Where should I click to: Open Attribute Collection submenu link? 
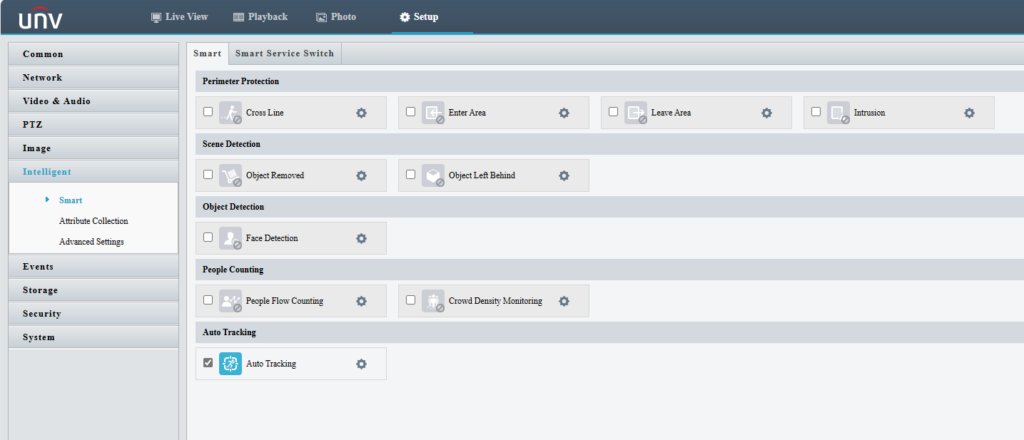pos(93,221)
